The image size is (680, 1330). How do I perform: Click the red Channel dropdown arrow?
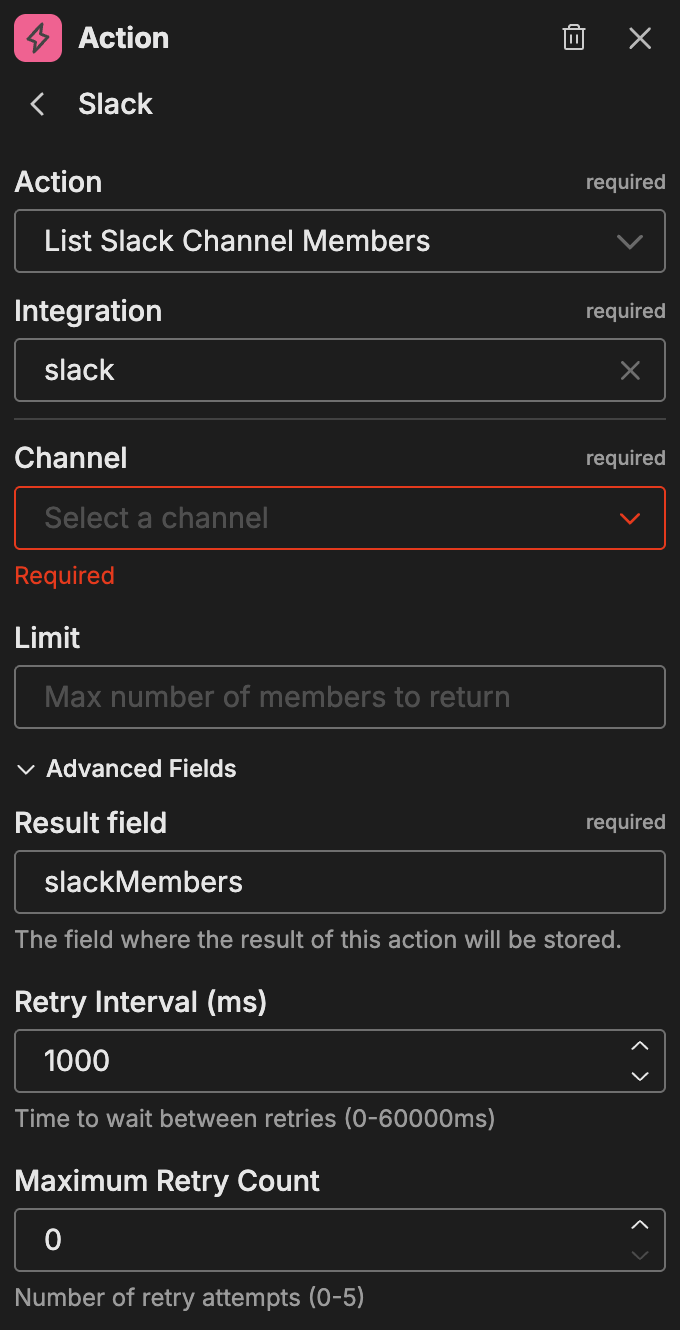coord(630,518)
